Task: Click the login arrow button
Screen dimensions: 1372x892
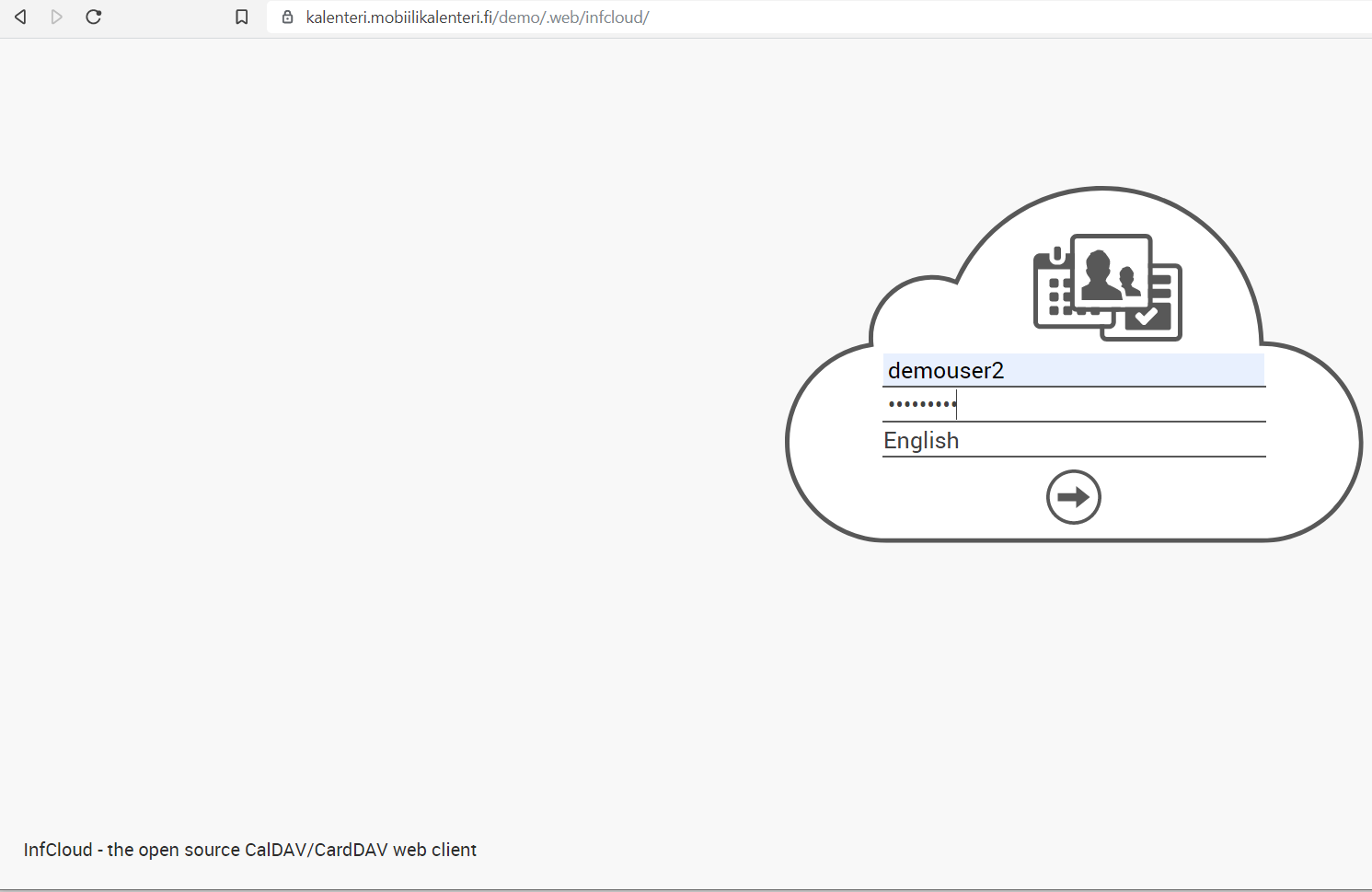Action: pos(1073,497)
